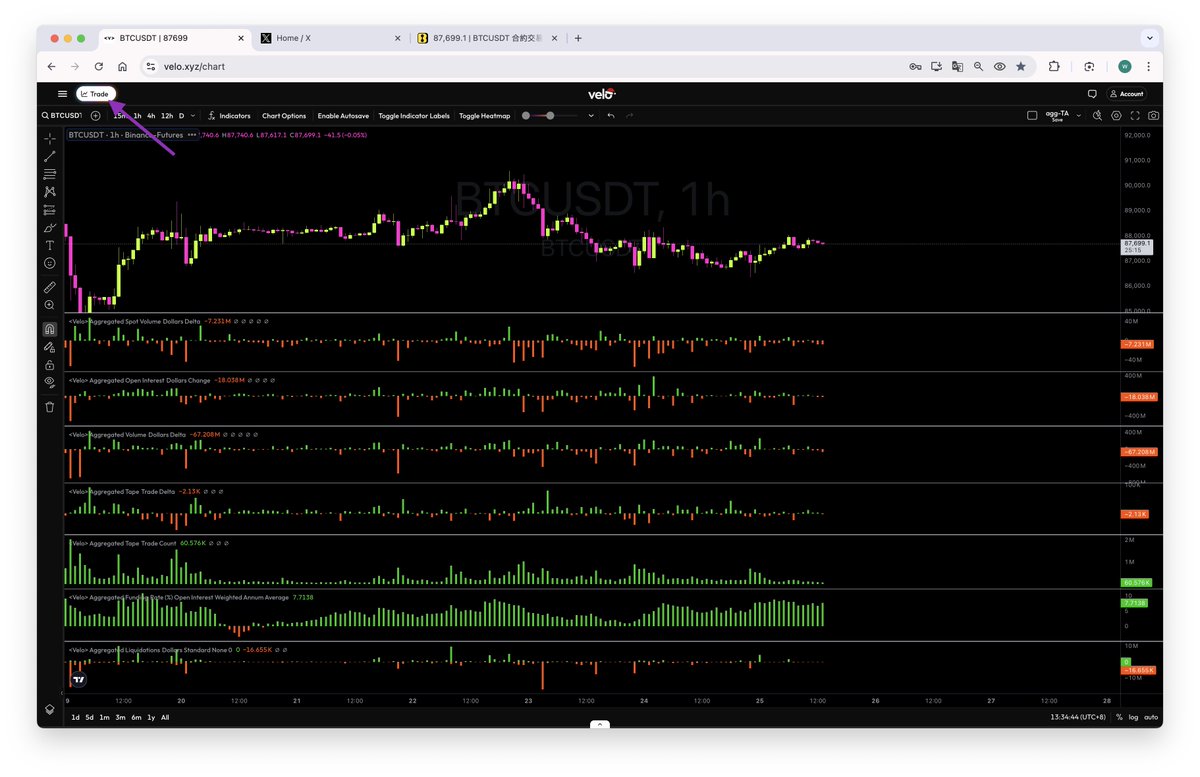Open the BTCUSDT symbol search
Viewport: 1200px width, 777px height.
click(x=62, y=116)
